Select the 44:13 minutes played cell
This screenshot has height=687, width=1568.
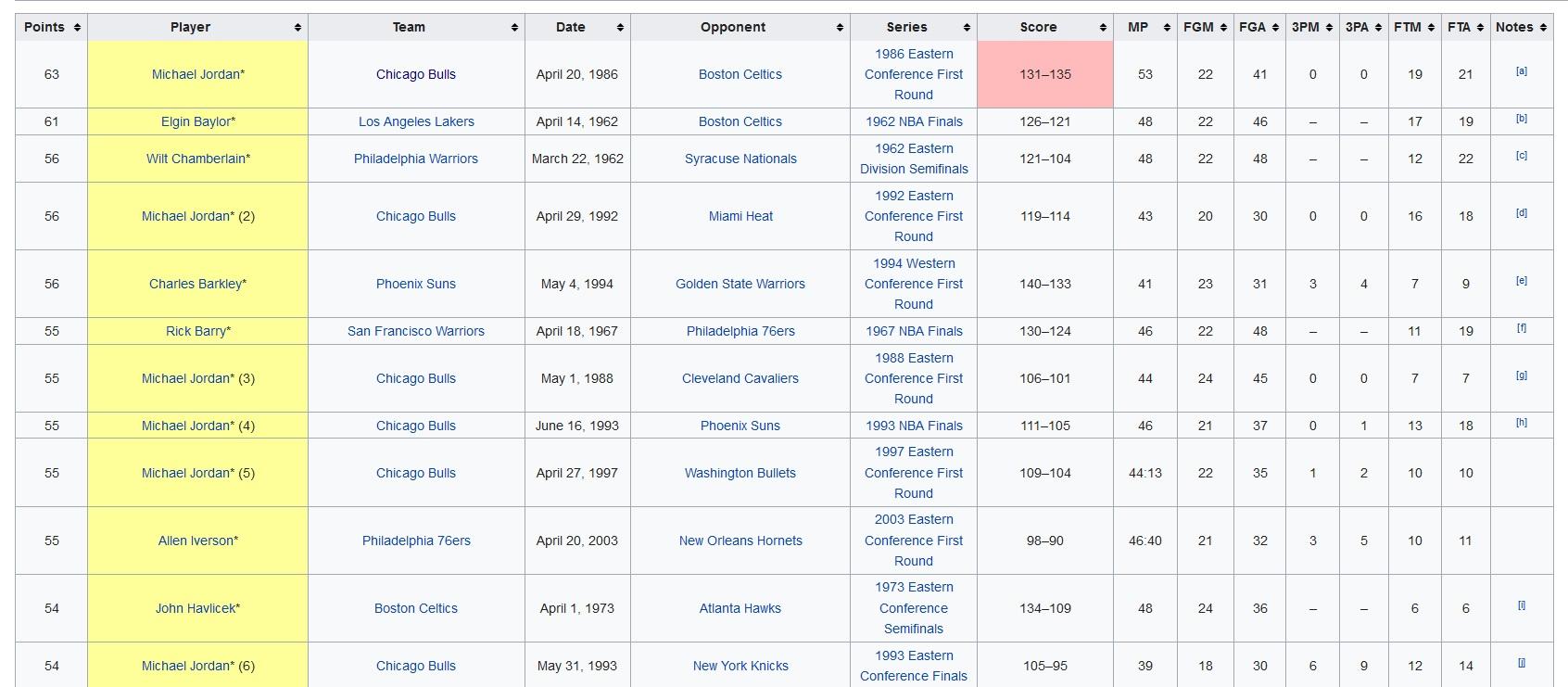pyautogui.click(x=1145, y=473)
